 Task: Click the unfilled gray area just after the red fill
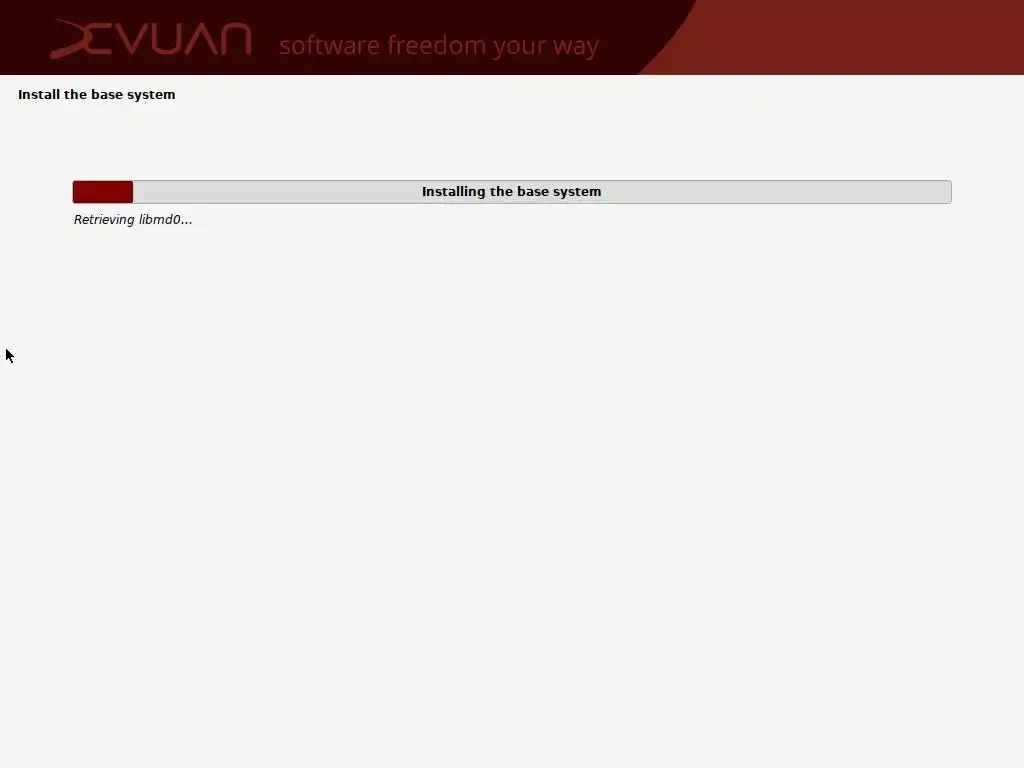pyautogui.click(x=150, y=192)
